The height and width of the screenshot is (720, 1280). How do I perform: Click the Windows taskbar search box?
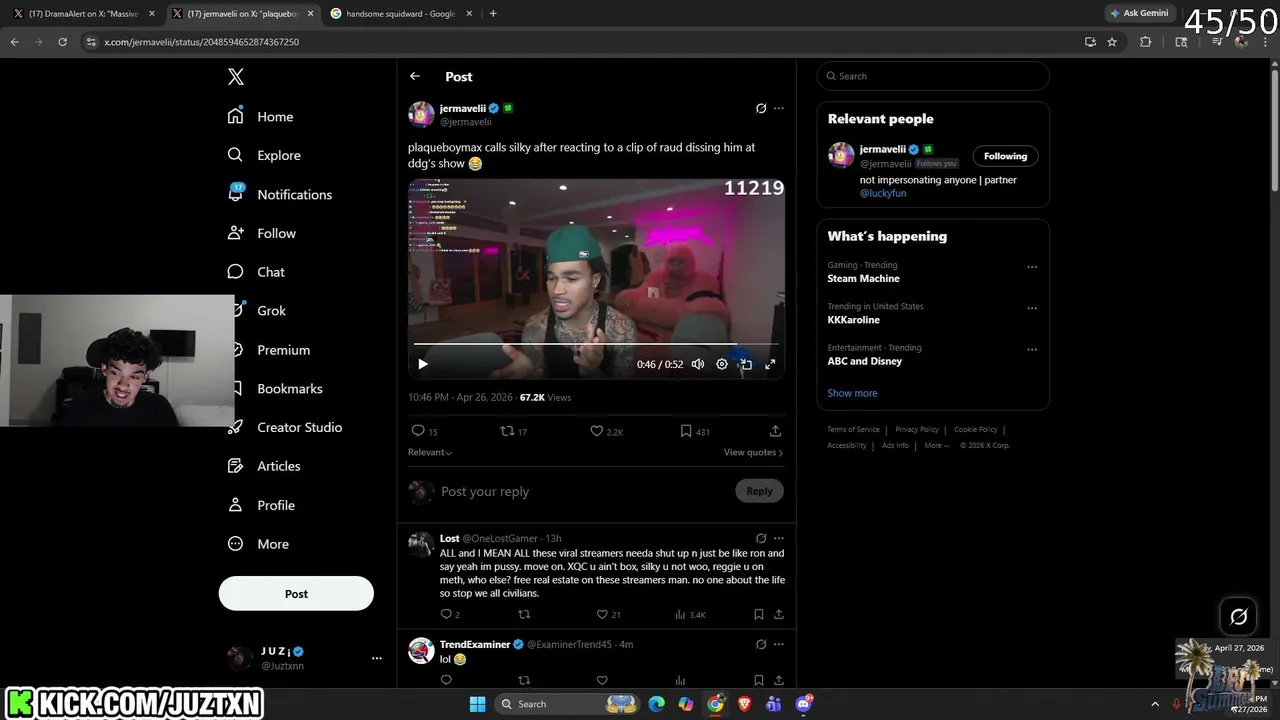click(x=567, y=704)
